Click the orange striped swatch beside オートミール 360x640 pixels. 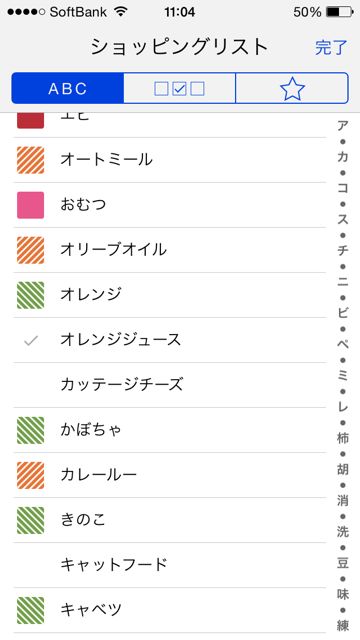pos(31,160)
